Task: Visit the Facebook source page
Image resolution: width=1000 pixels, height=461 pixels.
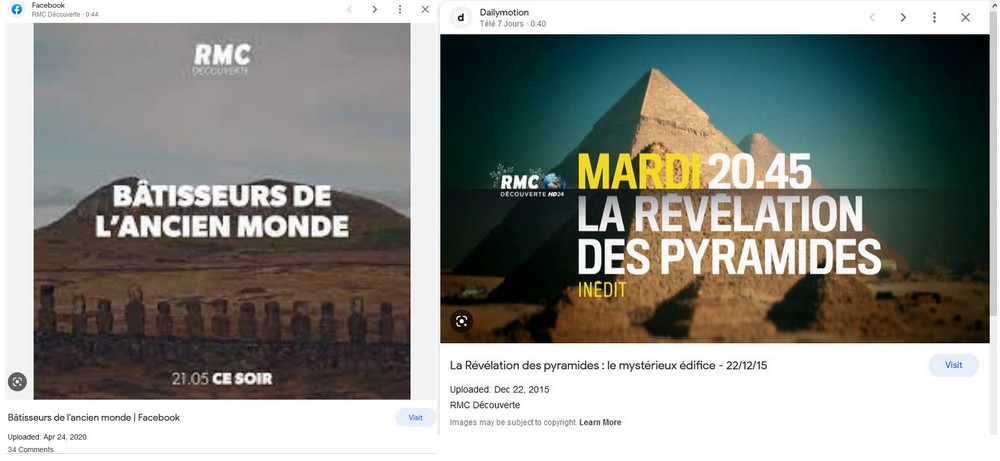Action: tap(415, 418)
